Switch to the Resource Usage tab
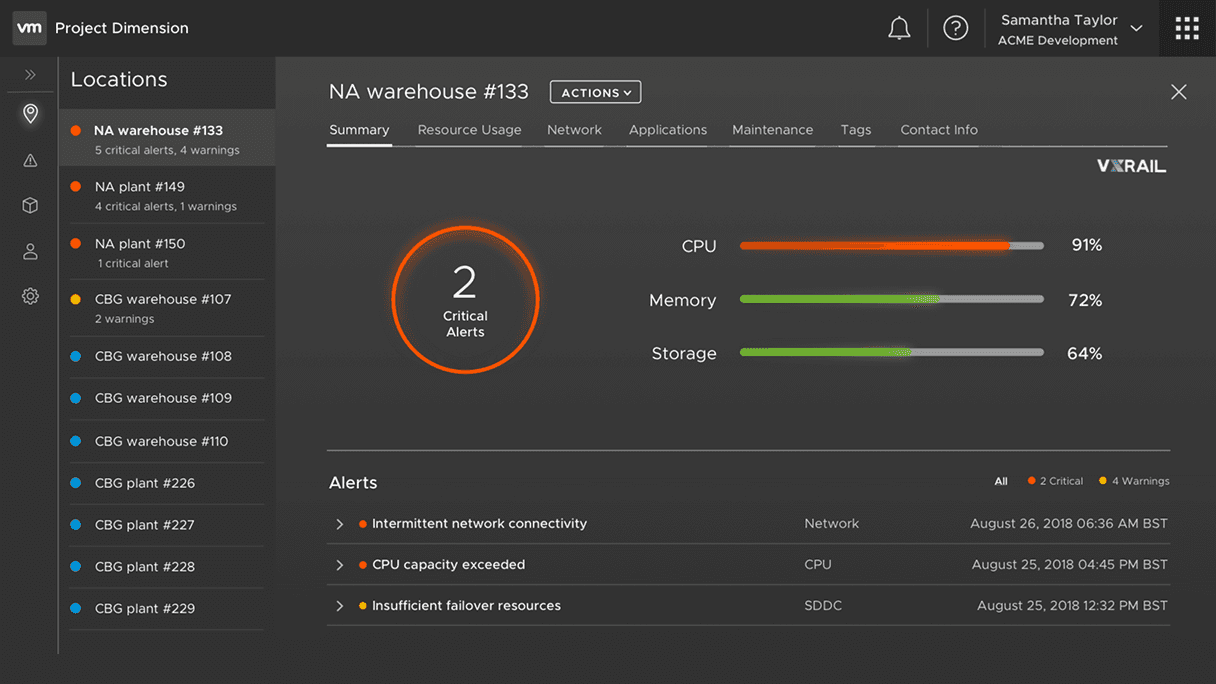 coord(469,130)
